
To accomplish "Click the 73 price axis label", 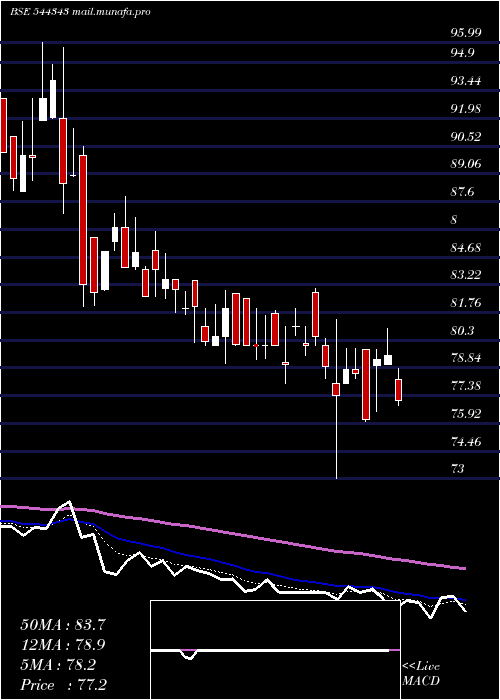I will coord(458,469).
